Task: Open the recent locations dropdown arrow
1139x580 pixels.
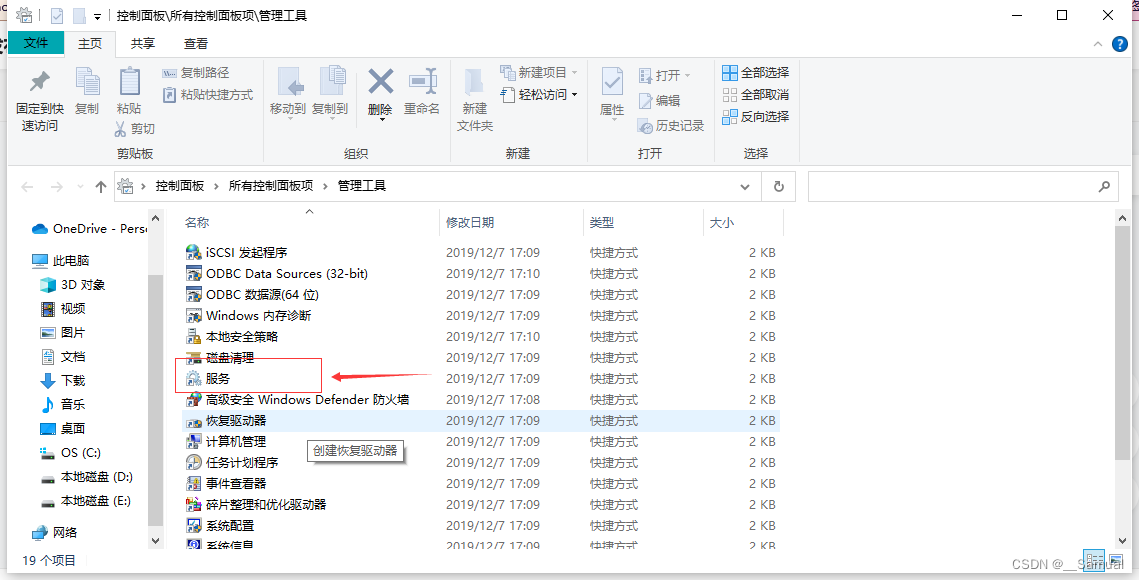Action: click(80, 187)
